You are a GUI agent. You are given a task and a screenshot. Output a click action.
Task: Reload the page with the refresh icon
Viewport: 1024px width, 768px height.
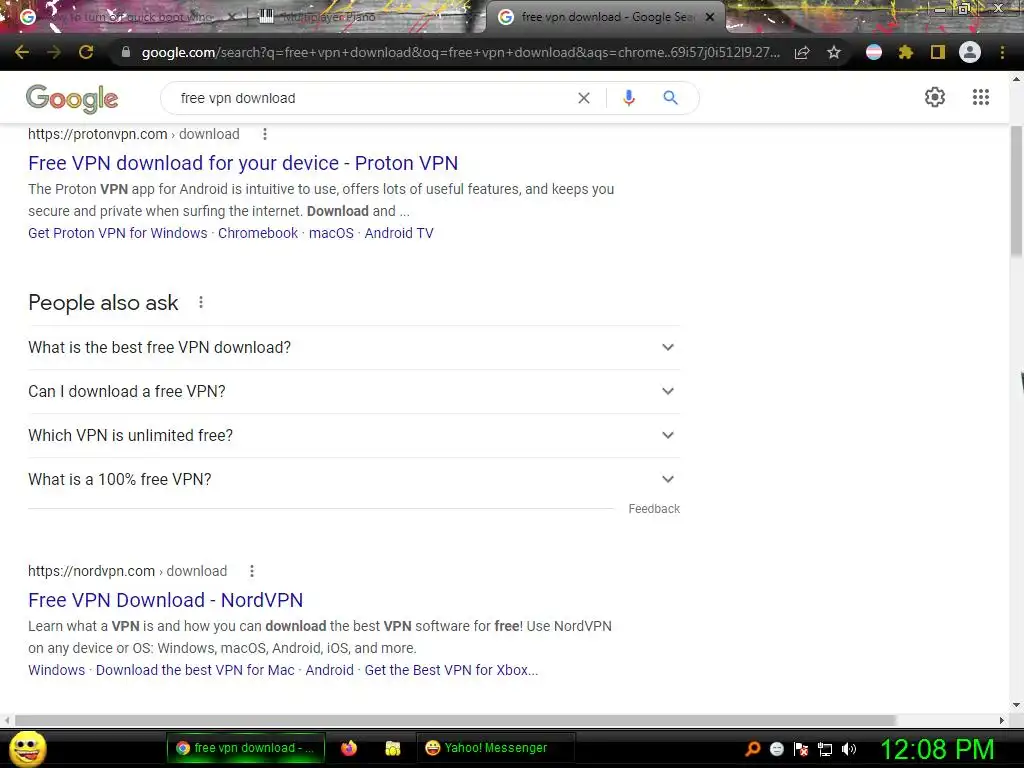[86, 52]
